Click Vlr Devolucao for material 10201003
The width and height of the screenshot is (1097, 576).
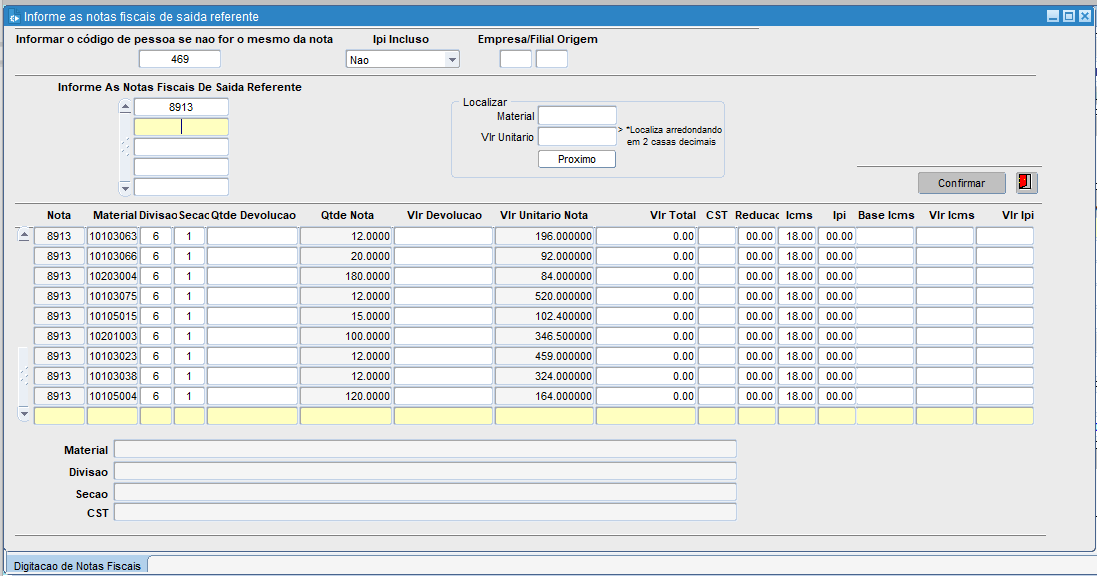(444, 336)
